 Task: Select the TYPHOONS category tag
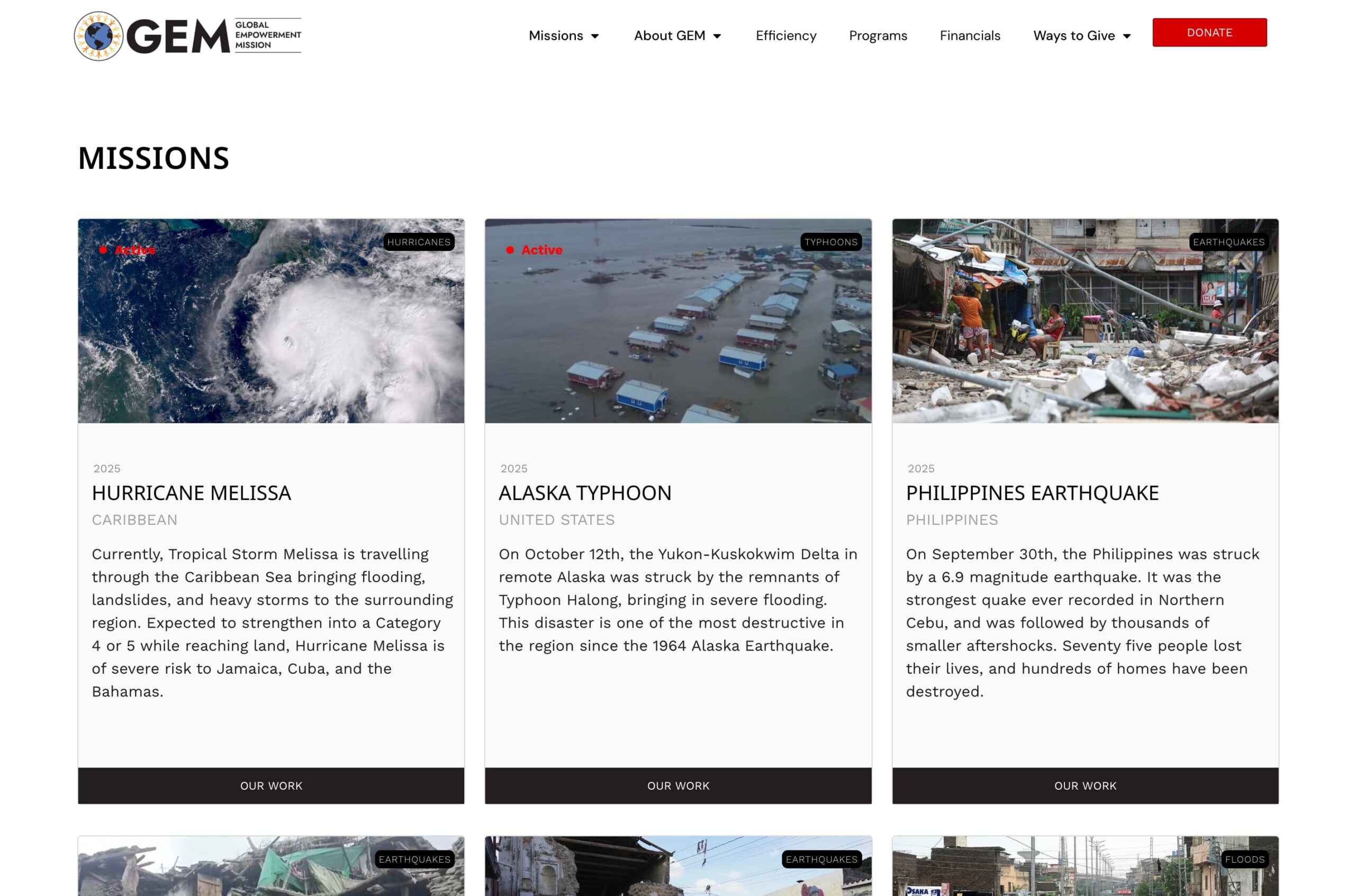[x=830, y=242]
